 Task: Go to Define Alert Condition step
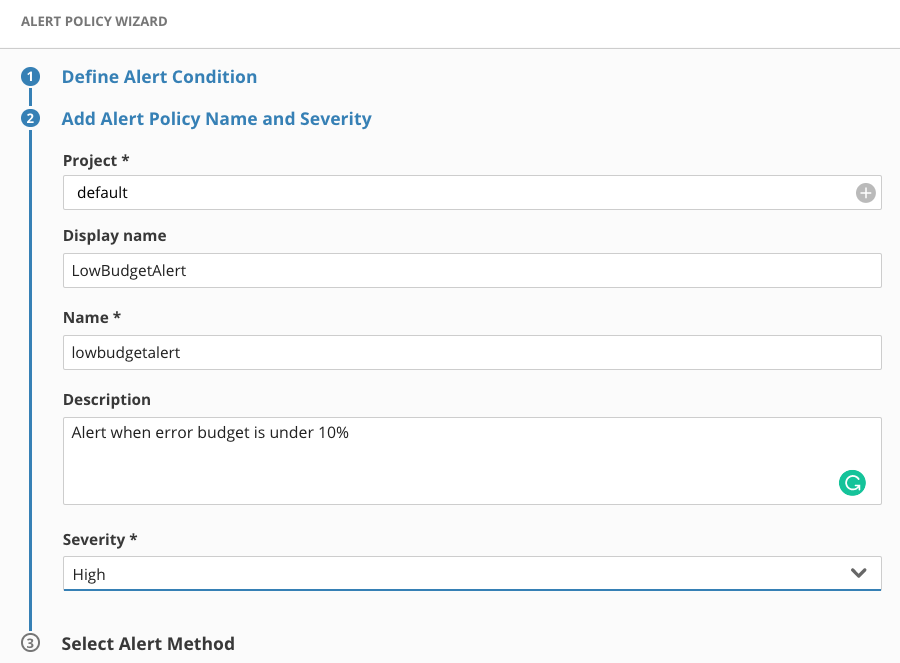[159, 76]
